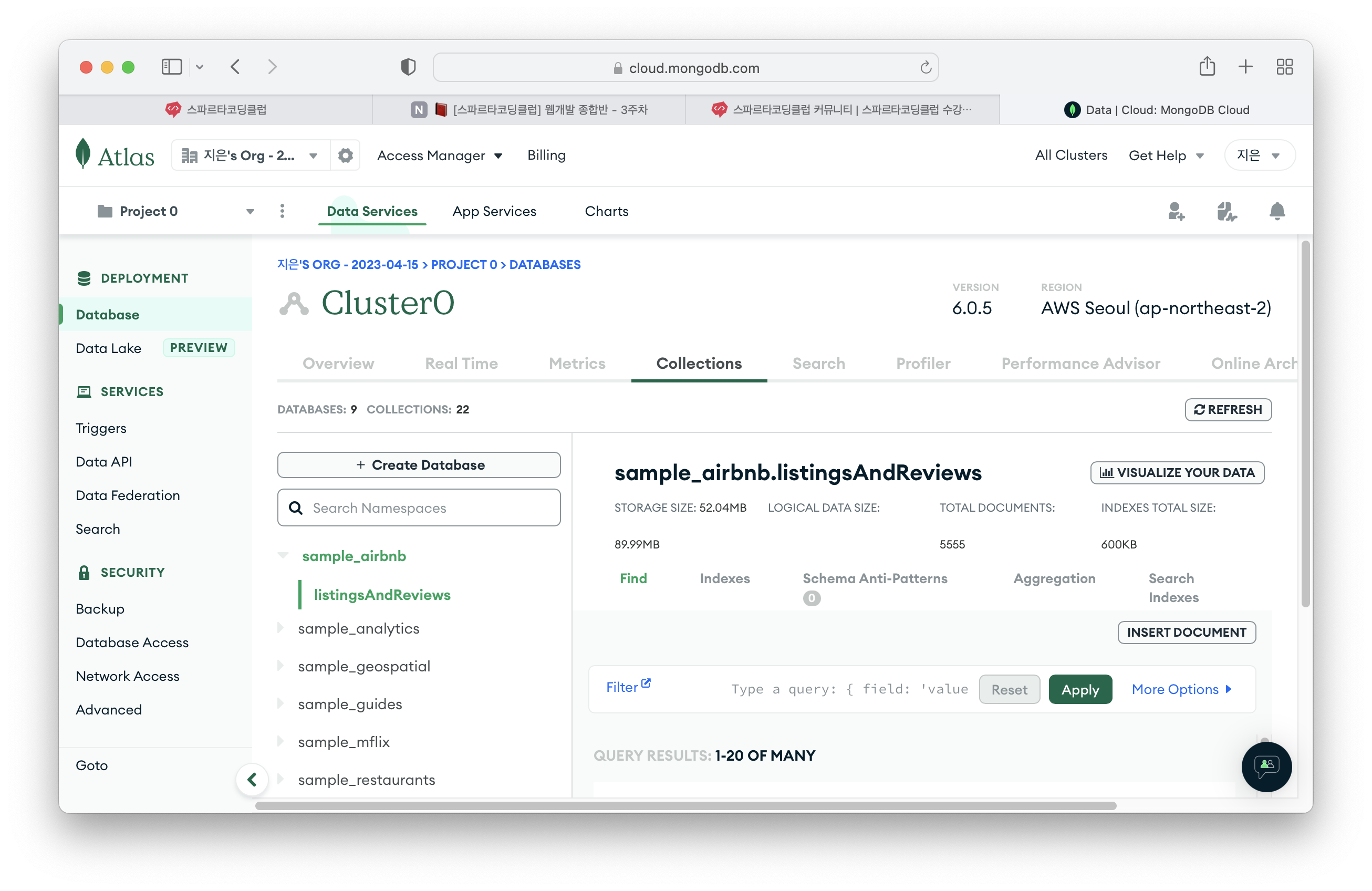Click the Safari address bar
1372x891 pixels.
point(686,67)
